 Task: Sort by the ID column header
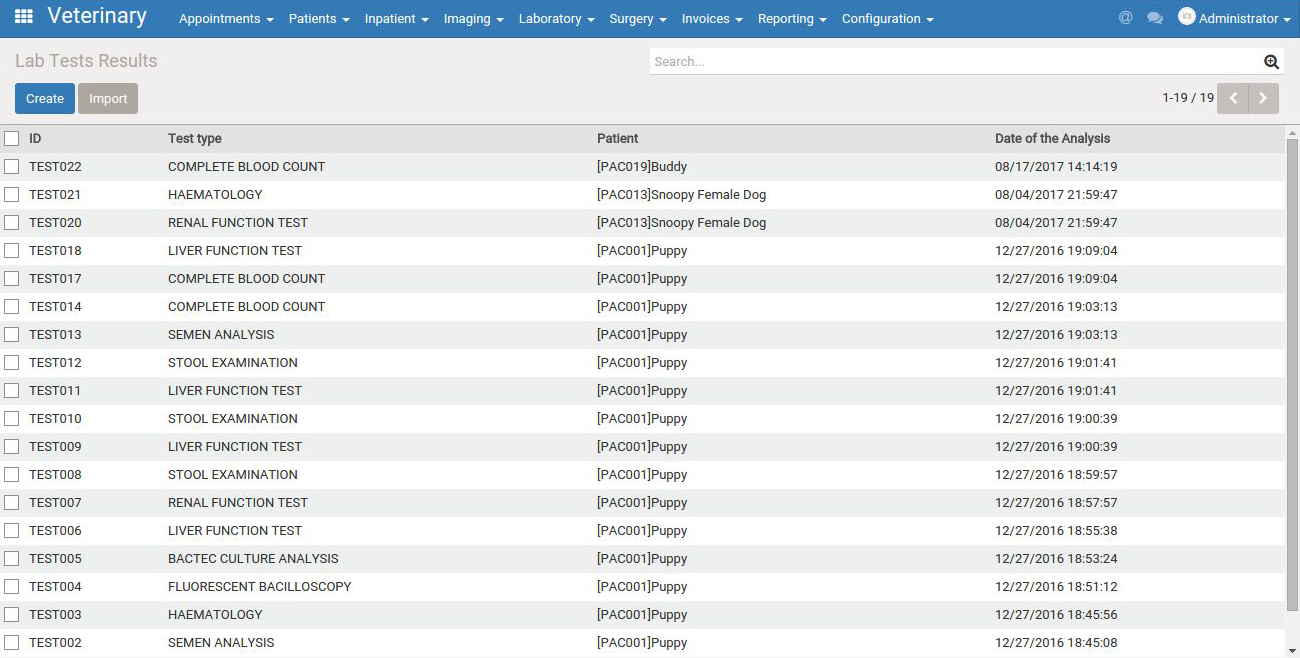35,139
